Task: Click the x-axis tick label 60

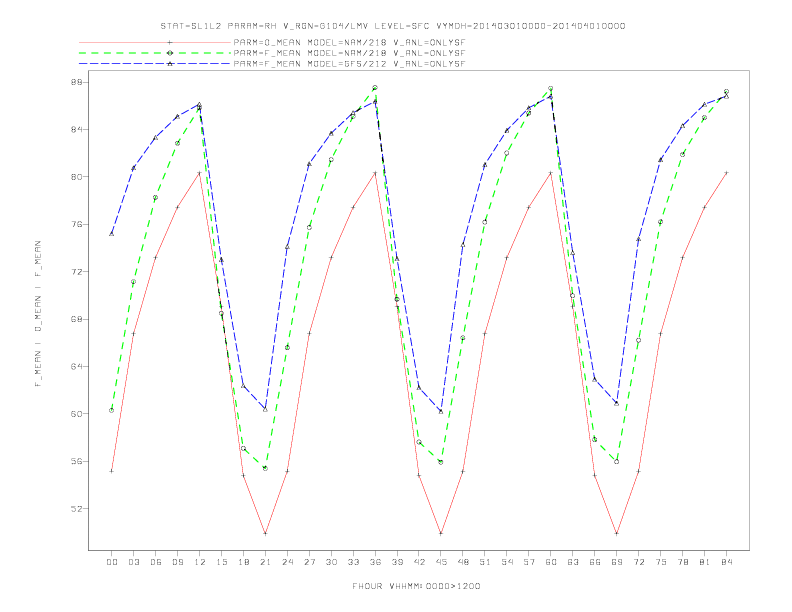Action: [551, 562]
